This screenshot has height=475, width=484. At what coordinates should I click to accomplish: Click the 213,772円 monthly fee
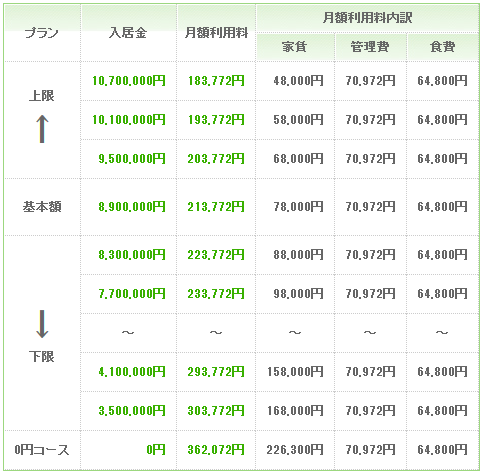[x=216, y=207]
